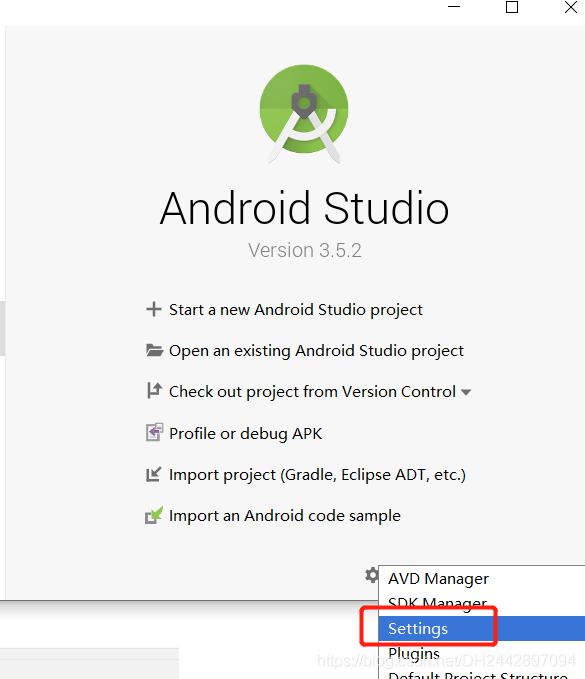Click the Import project arrow icon
This screenshot has height=679, width=585.
(x=153, y=474)
